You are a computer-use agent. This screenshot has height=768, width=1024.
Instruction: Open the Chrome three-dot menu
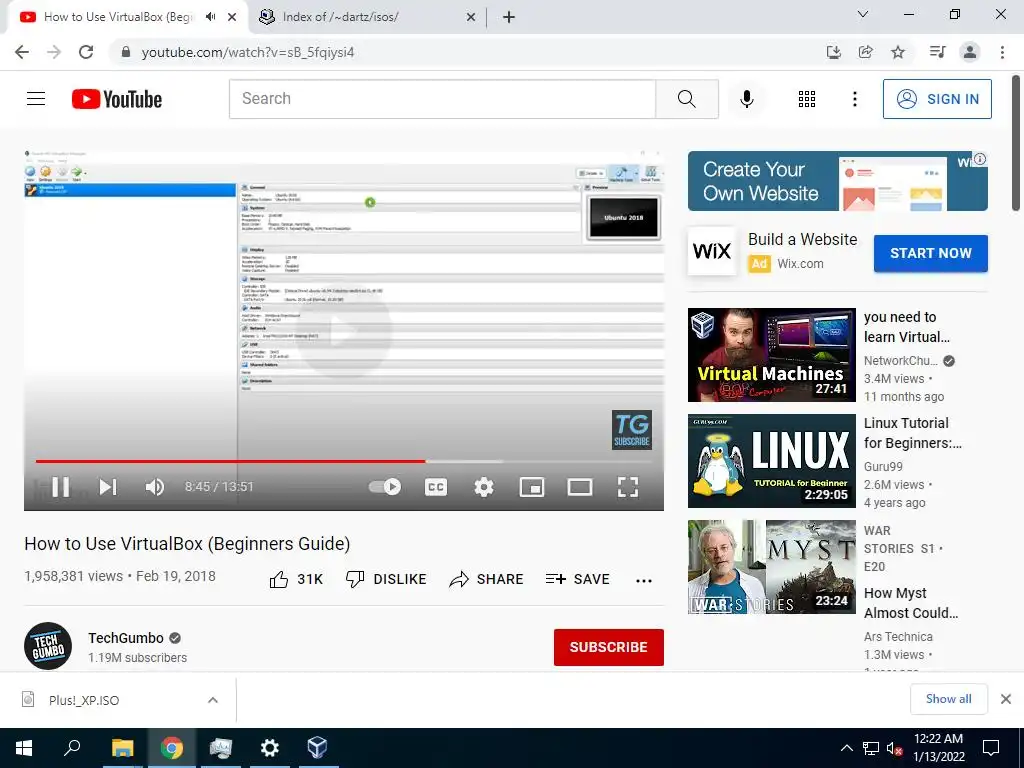click(x=1002, y=52)
